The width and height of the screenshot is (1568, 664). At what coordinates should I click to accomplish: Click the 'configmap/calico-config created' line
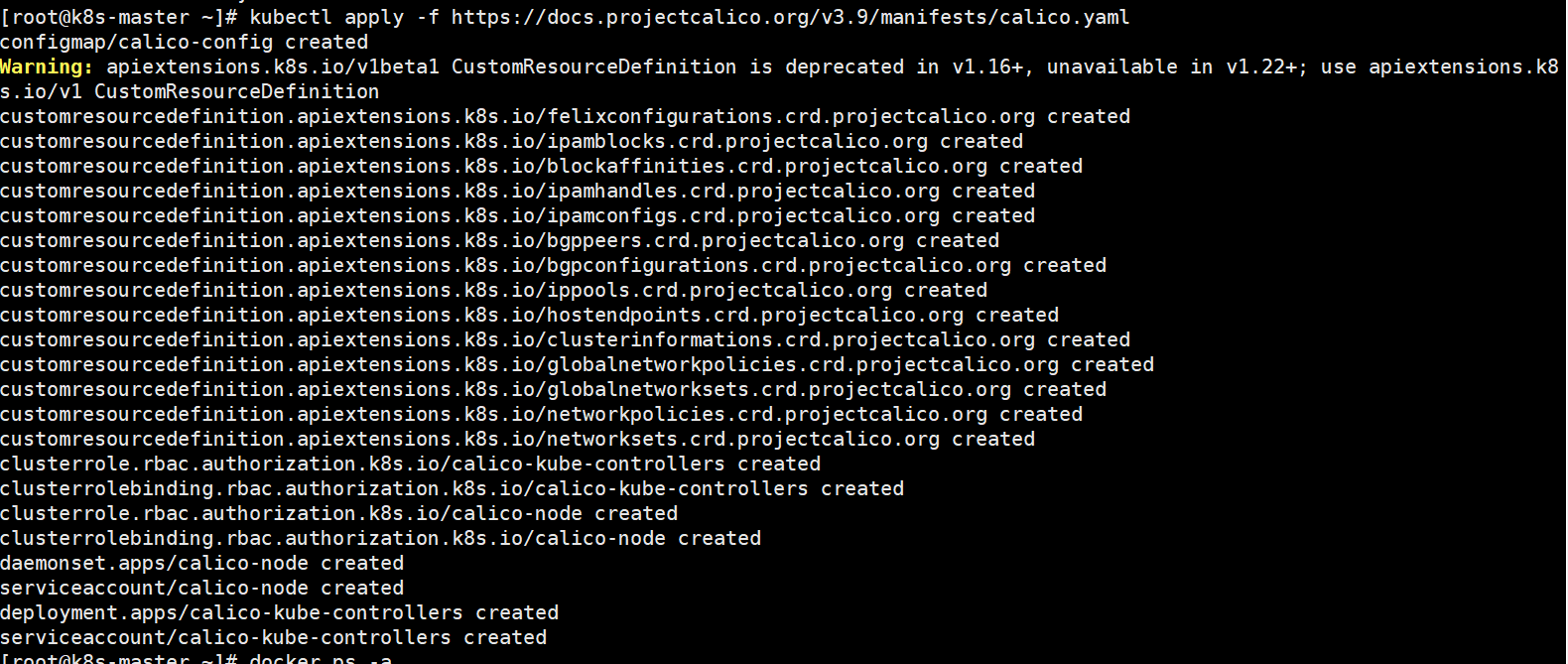184,42
